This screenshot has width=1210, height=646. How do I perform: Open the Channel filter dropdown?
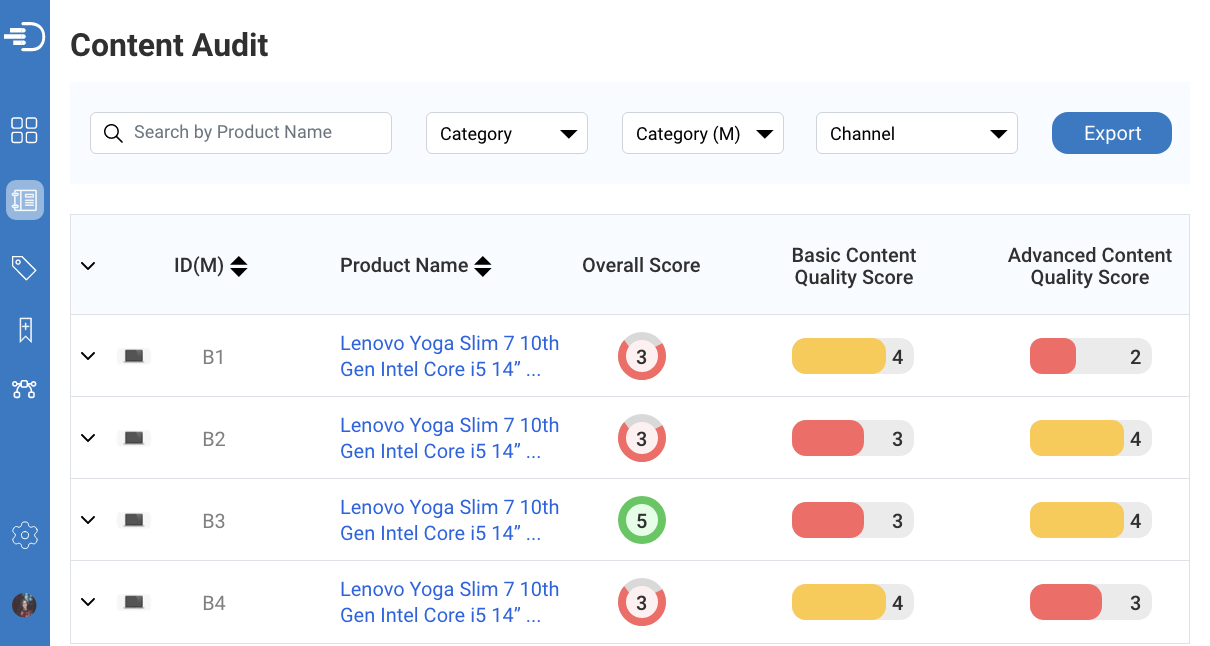pos(916,132)
